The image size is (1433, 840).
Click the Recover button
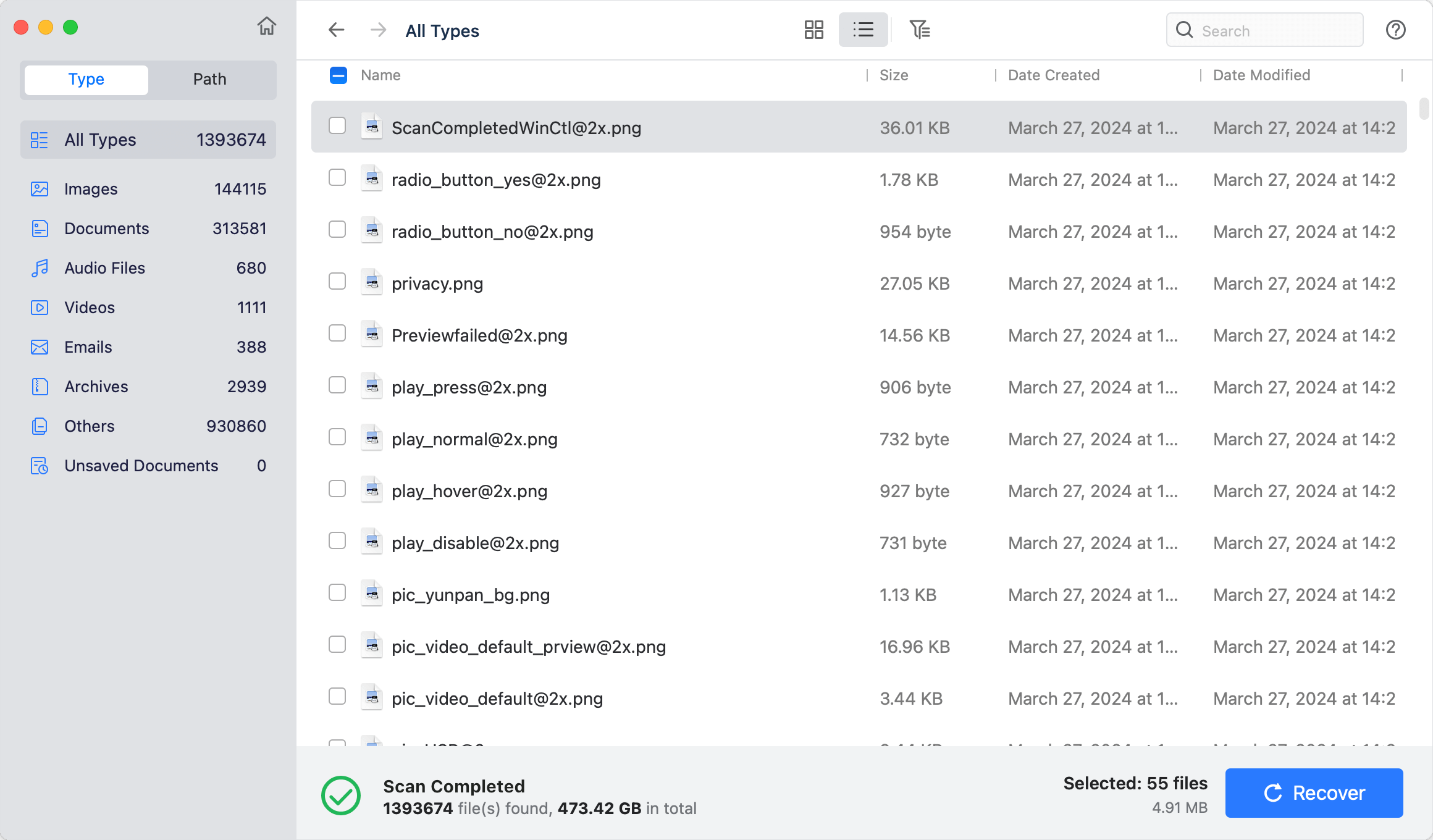[1314, 792]
